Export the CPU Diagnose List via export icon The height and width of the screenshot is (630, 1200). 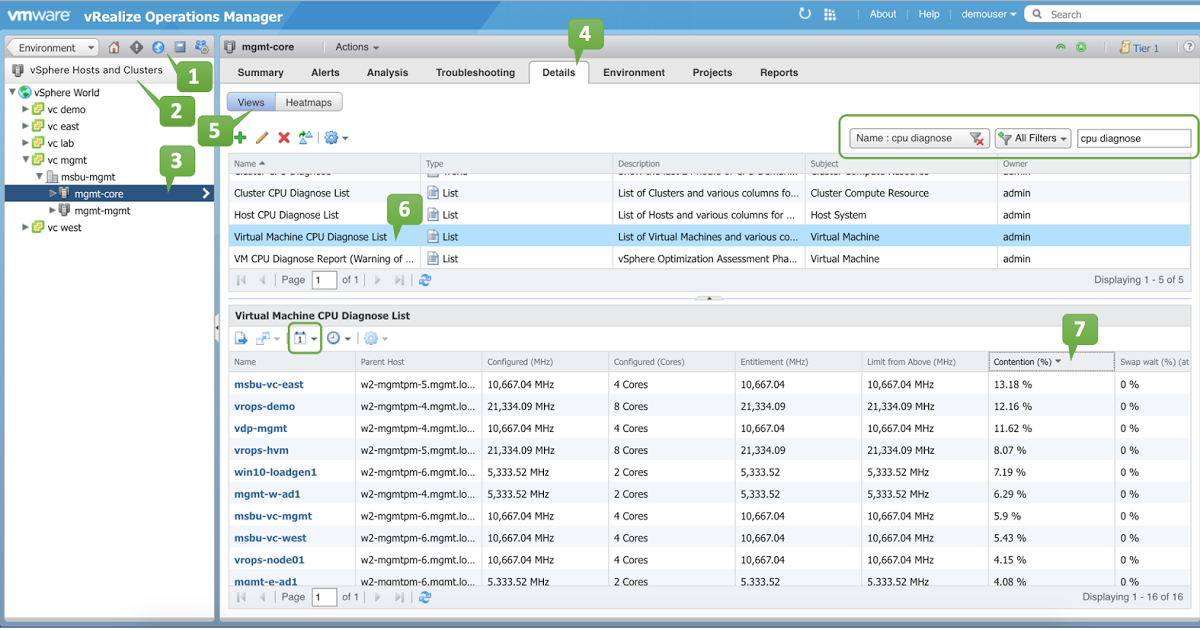click(241, 339)
